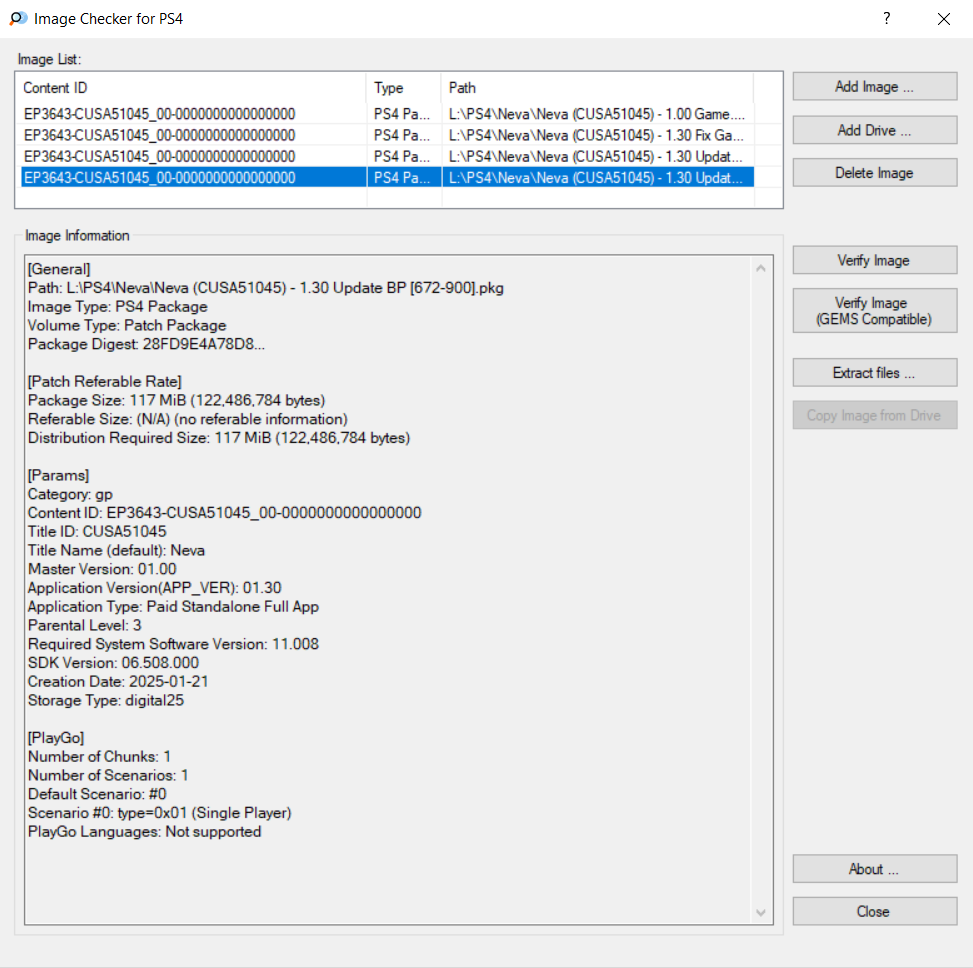This screenshot has width=973, height=968.
Task: Select the row with path 1.30 Fix Ga...
Action: point(387,135)
